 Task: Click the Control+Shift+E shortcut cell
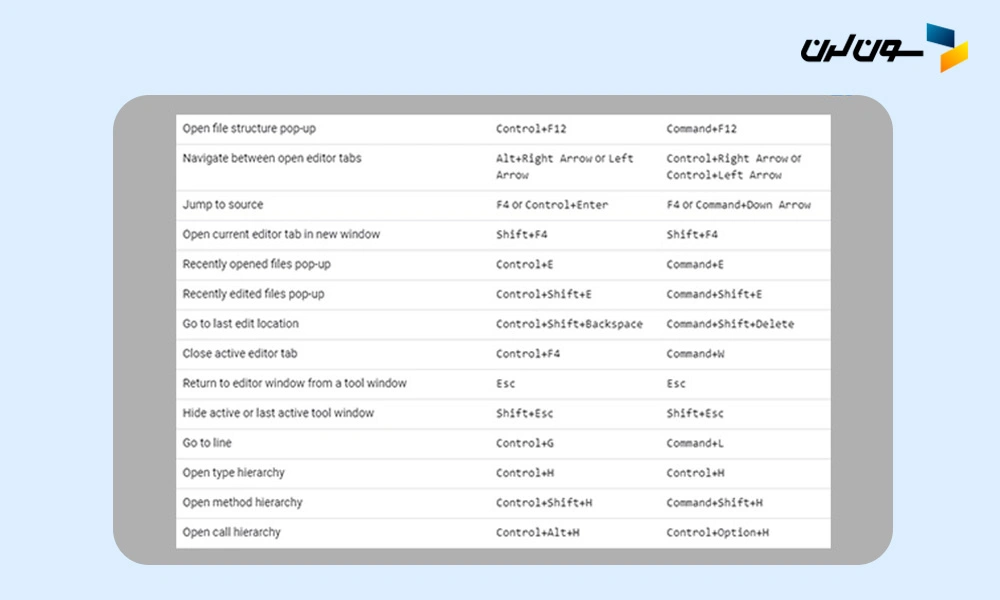(543, 295)
